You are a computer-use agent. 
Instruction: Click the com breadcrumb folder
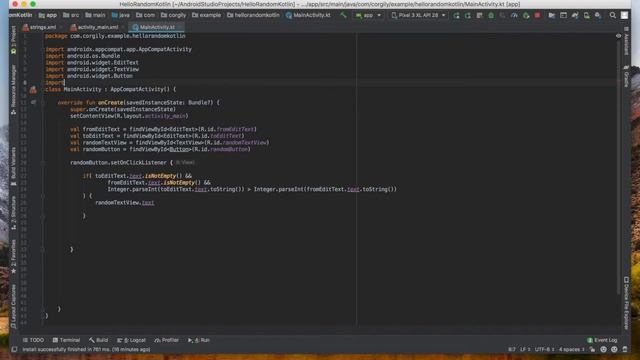click(x=145, y=16)
